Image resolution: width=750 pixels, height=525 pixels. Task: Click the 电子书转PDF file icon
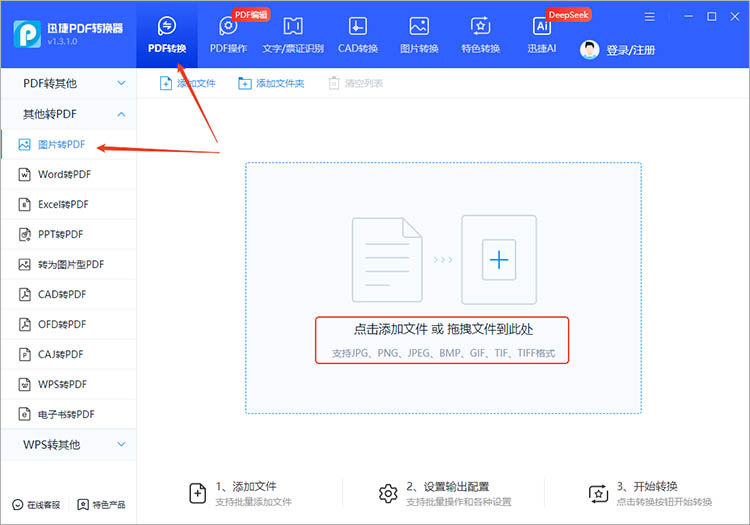point(24,414)
